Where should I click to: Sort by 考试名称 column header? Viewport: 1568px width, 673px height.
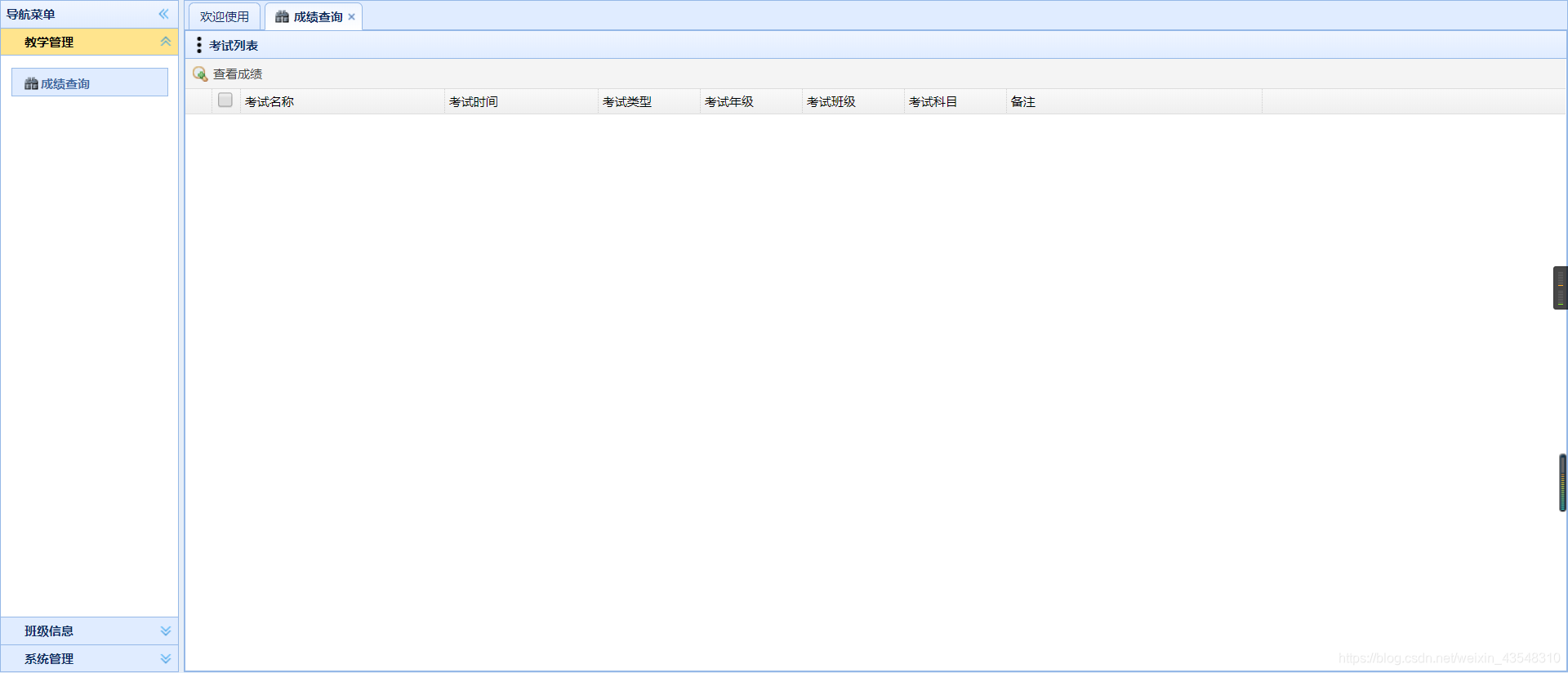342,101
